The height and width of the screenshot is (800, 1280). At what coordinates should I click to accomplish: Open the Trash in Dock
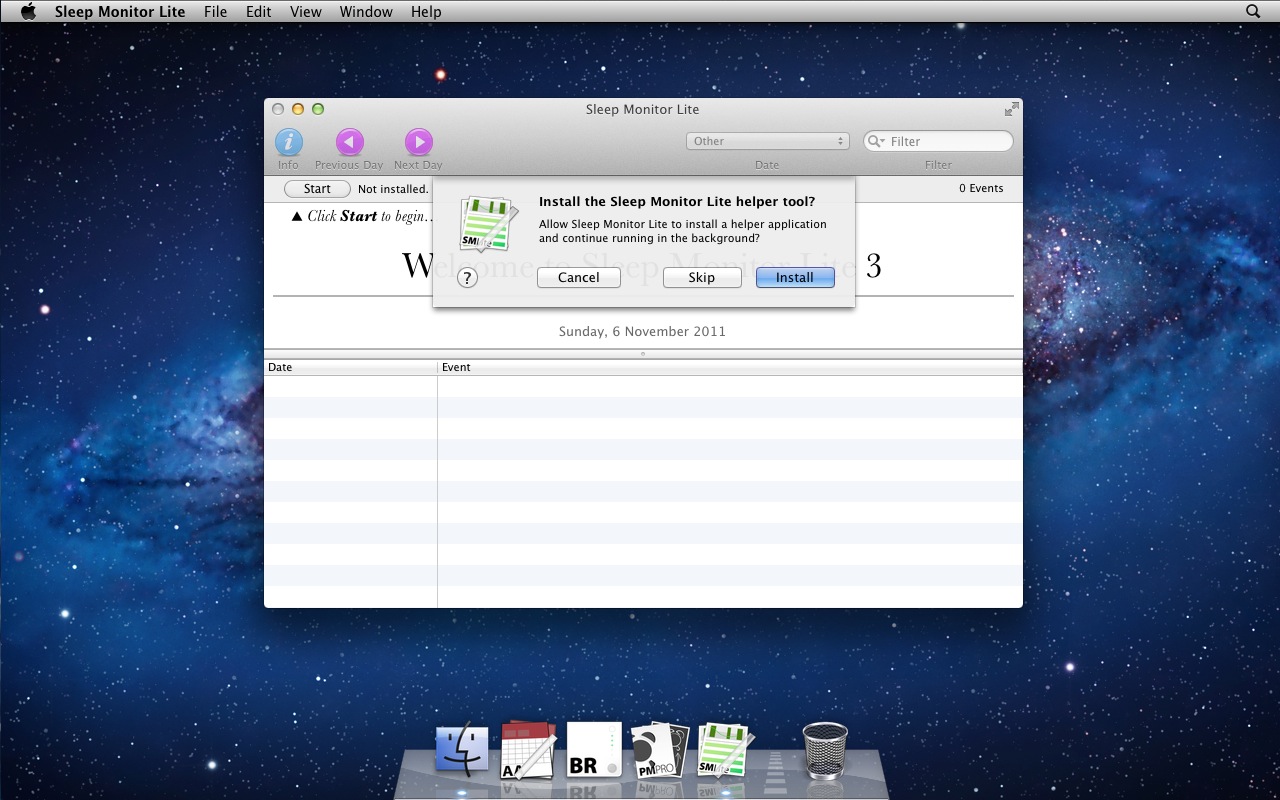click(x=825, y=750)
